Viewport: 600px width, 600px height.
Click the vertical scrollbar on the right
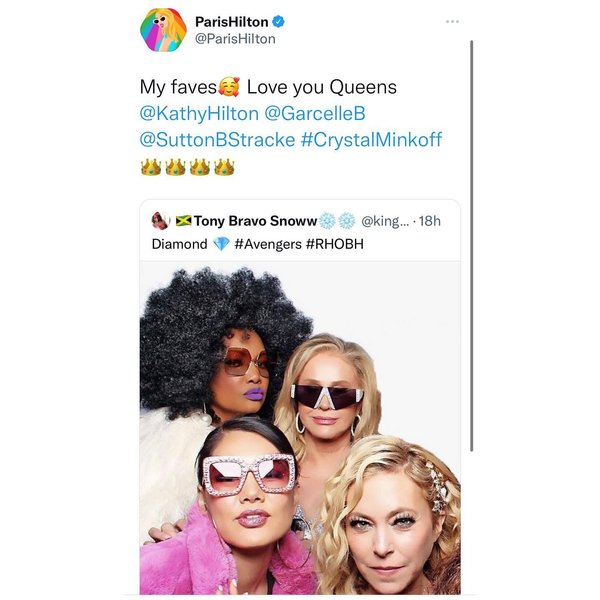[471, 246]
